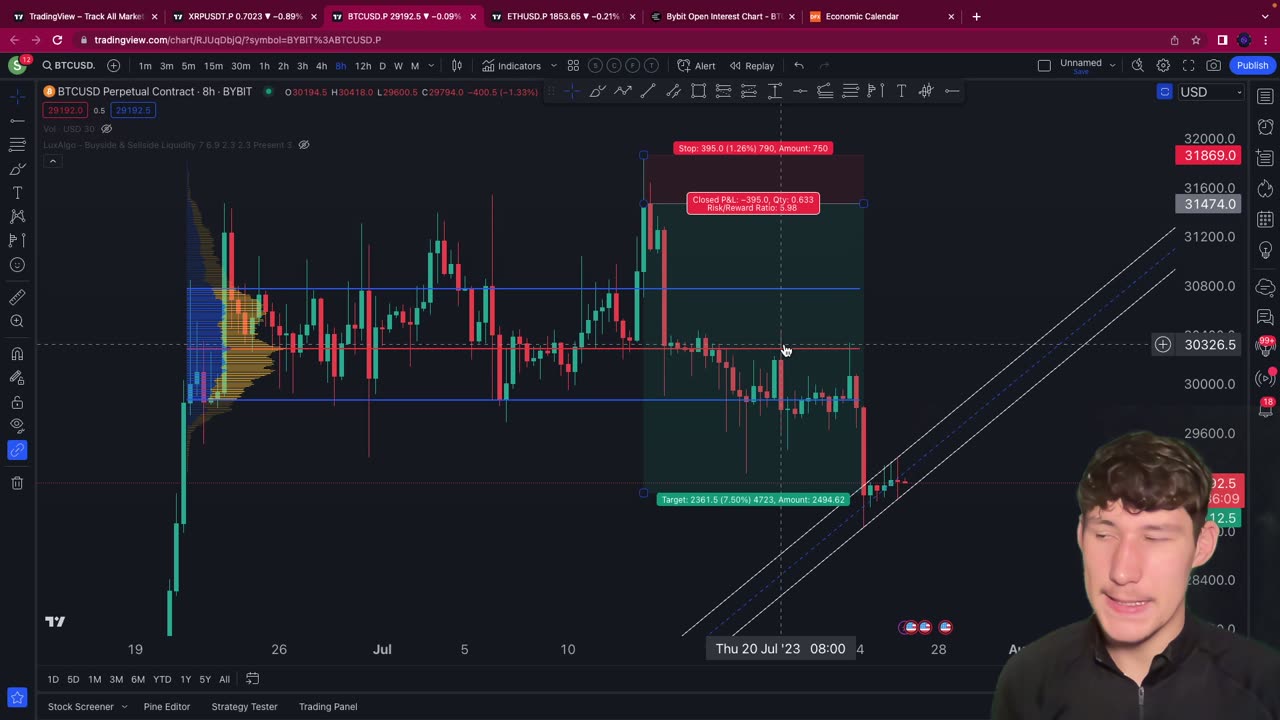Toggle hide all drawings eye icon
1280x720 pixels.
pos(17,426)
